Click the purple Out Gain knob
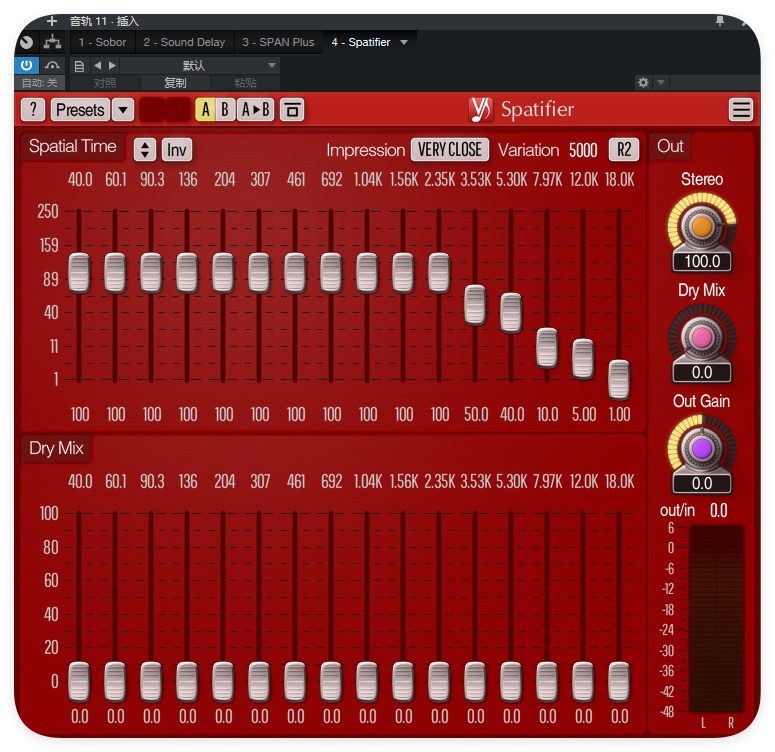The image size is (775, 752). [x=702, y=448]
